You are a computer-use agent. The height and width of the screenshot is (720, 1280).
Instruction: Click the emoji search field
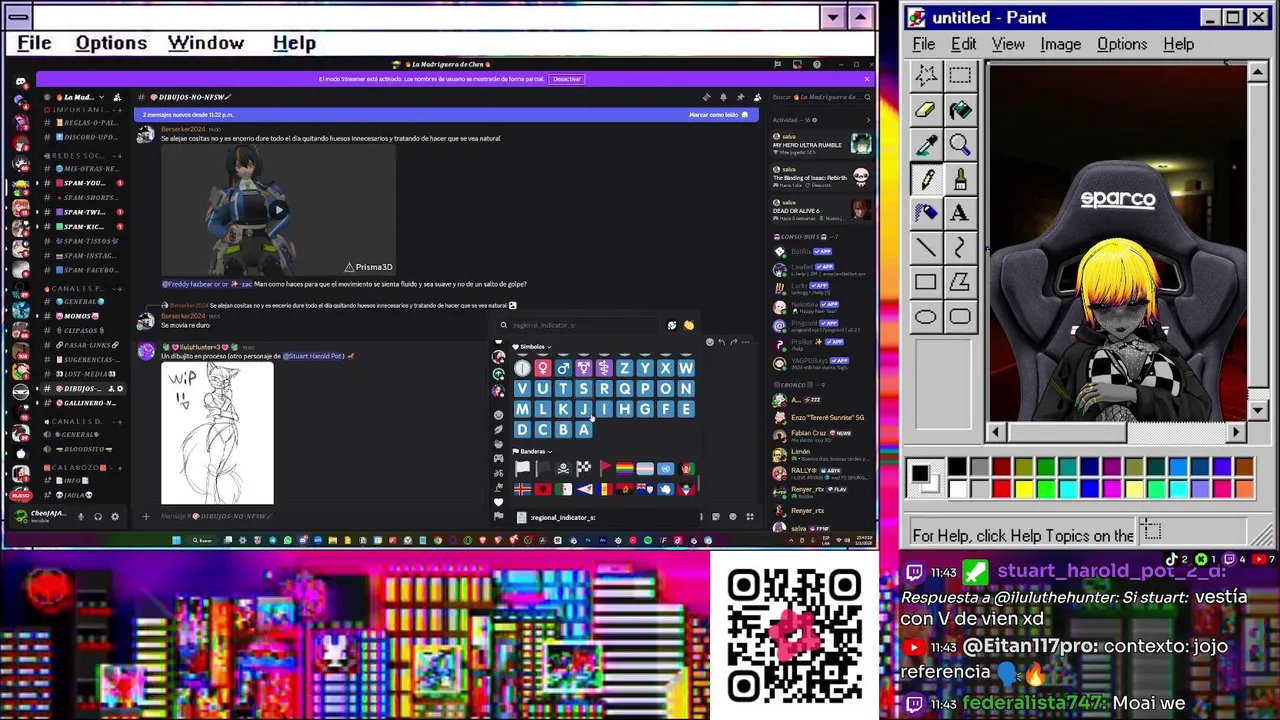[583, 325]
